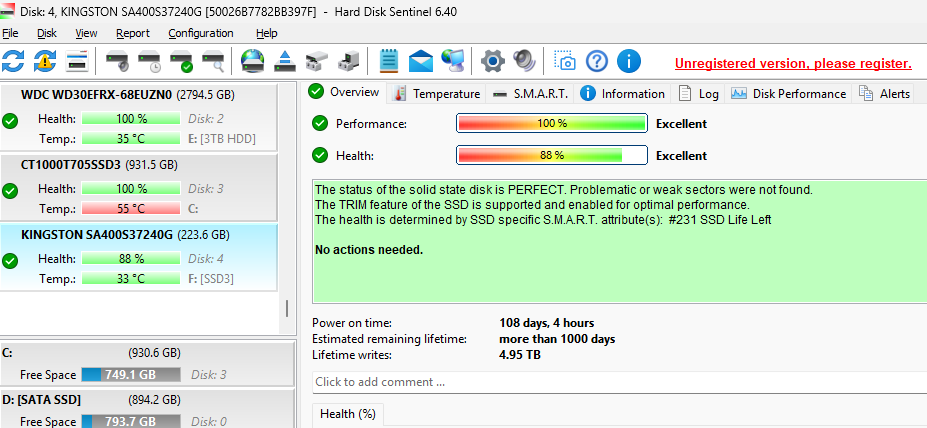The width and height of the screenshot is (927, 428).
Task: Click the E: [3TB HDD] drive label
Action: [x=222, y=139]
